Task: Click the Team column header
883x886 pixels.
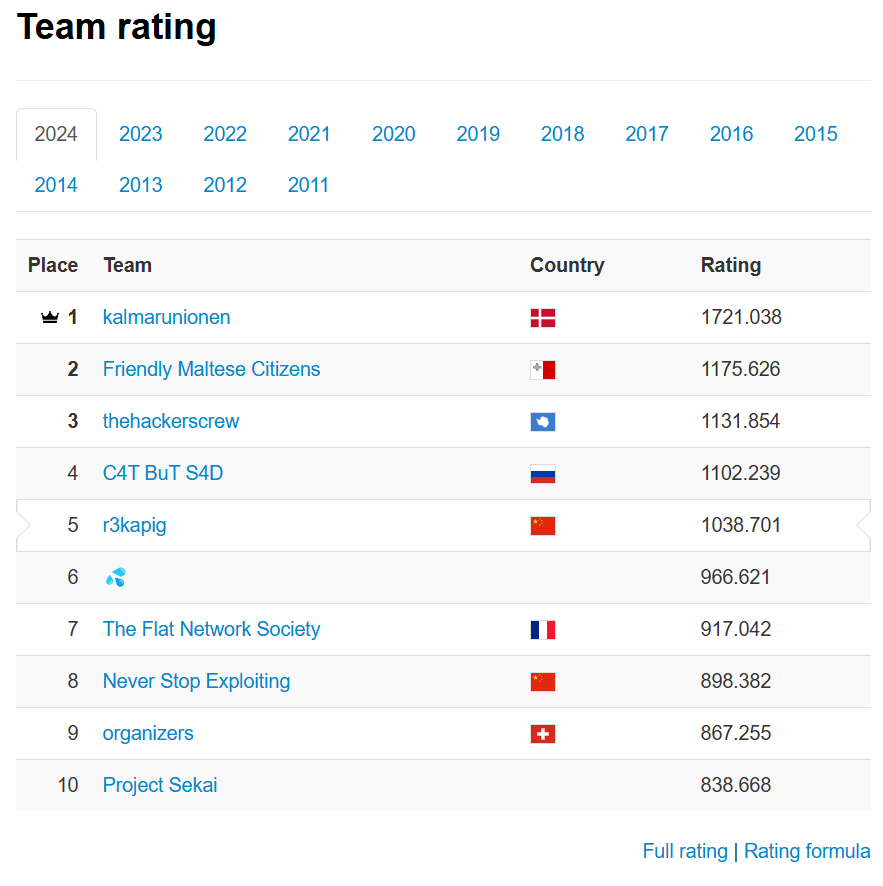Action: (128, 266)
